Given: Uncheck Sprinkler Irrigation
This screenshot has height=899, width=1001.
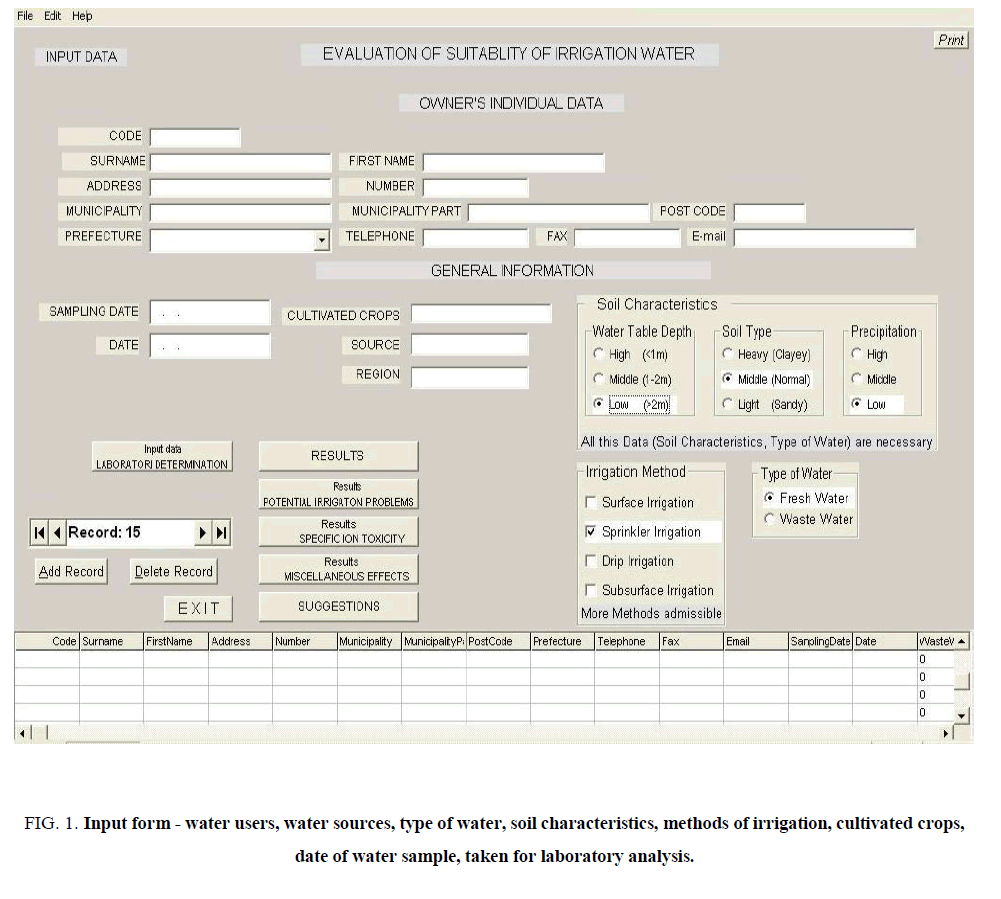Looking at the screenshot, I should point(590,532).
